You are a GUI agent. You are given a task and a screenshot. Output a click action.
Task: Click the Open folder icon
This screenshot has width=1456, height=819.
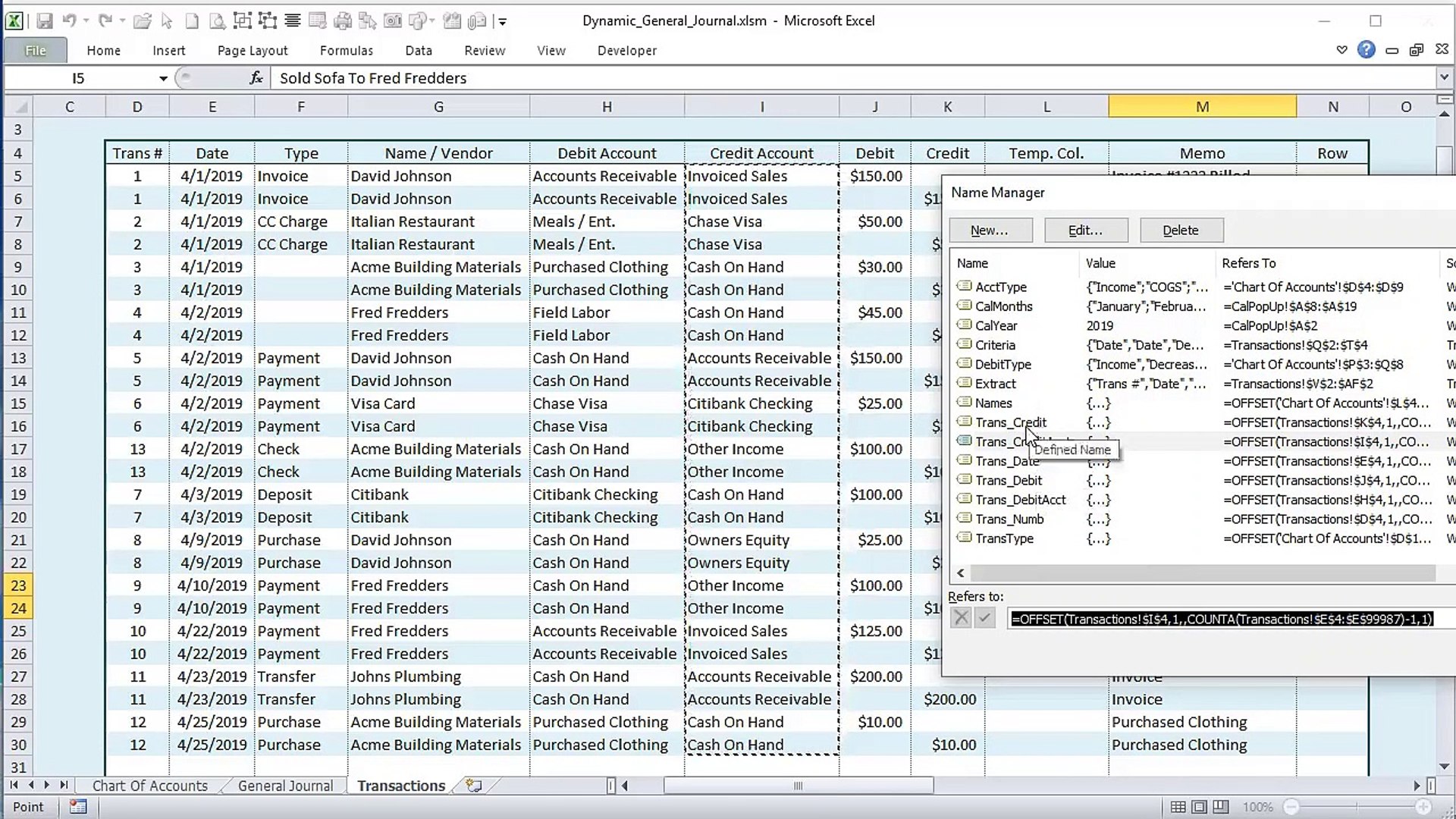(x=142, y=21)
